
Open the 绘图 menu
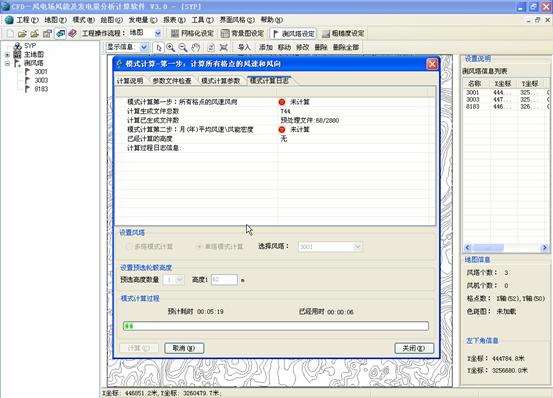tap(111, 20)
